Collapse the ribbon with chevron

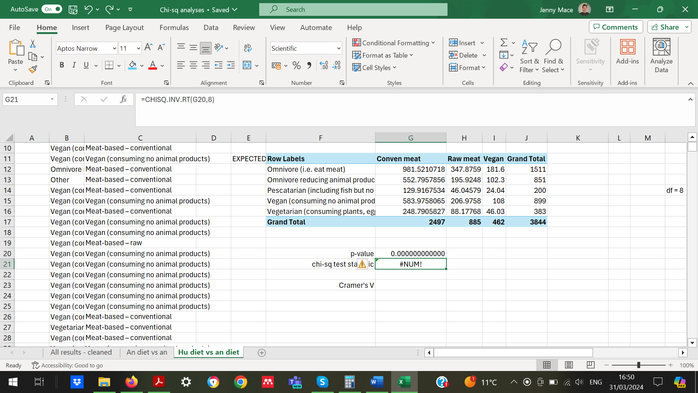(x=690, y=83)
